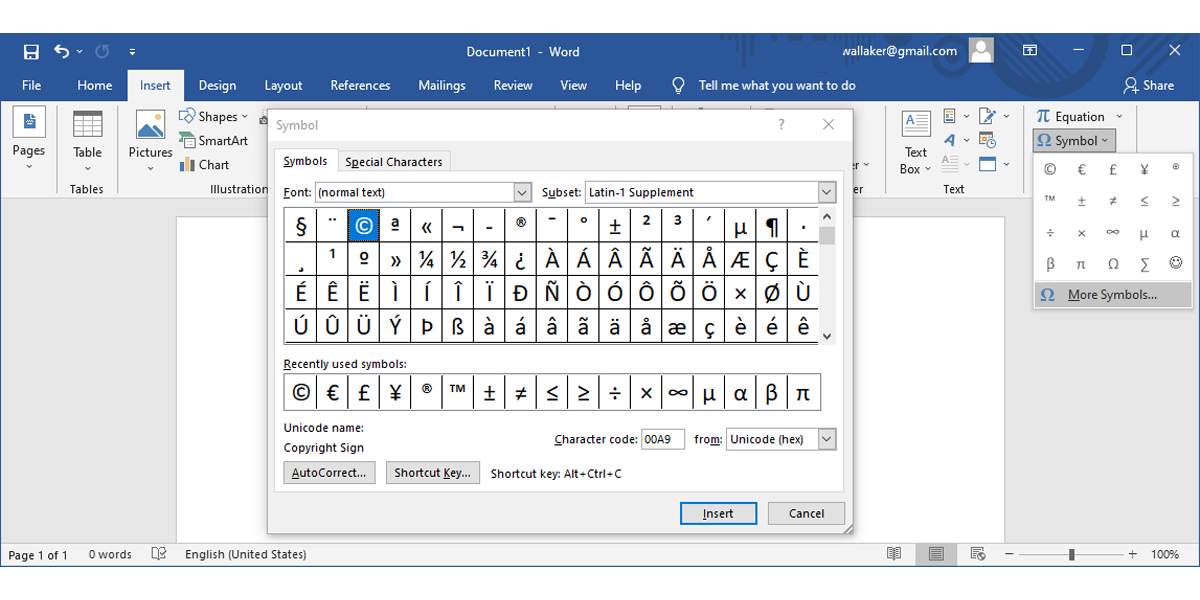Screen dimensions: 1200x600
Task: Open the SmartArt graphic tool
Action: pyautogui.click(x=215, y=140)
